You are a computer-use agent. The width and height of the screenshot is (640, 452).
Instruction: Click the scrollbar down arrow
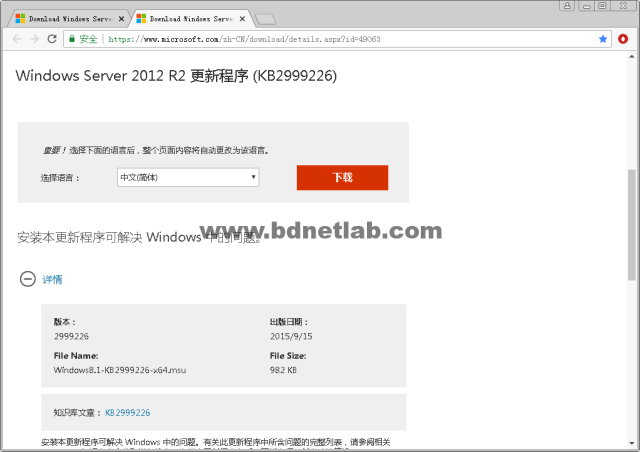(x=632, y=443)
